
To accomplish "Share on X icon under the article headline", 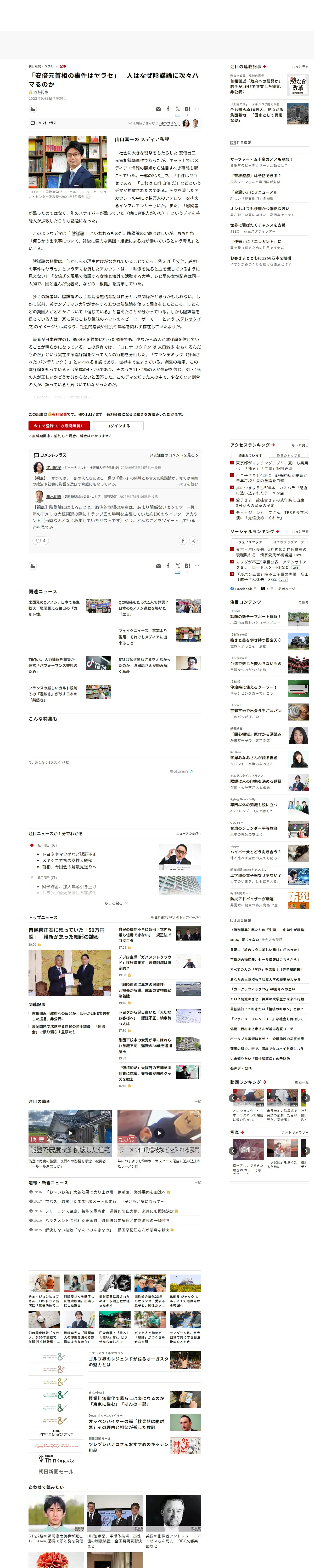I will pos(177,109).
